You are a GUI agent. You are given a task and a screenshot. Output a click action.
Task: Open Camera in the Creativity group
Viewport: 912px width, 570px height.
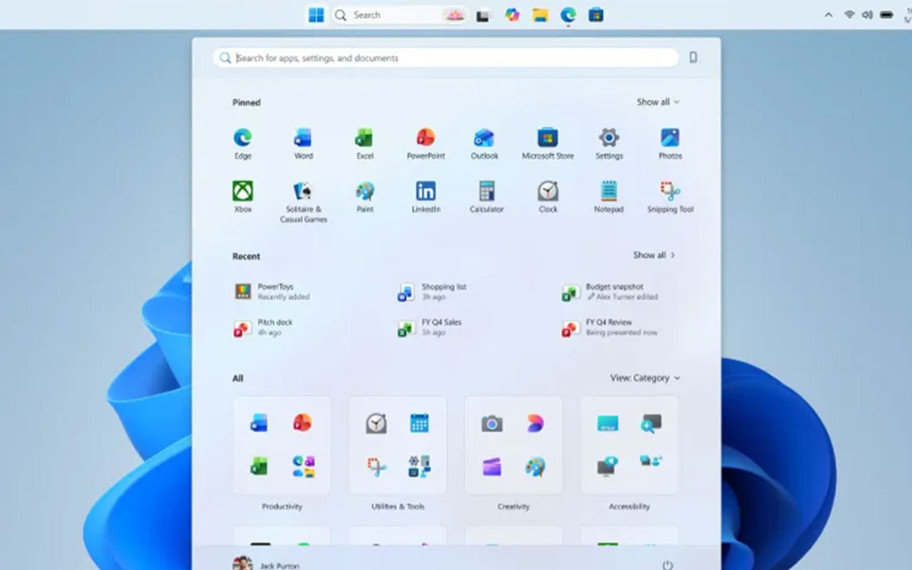pos(491,423)
